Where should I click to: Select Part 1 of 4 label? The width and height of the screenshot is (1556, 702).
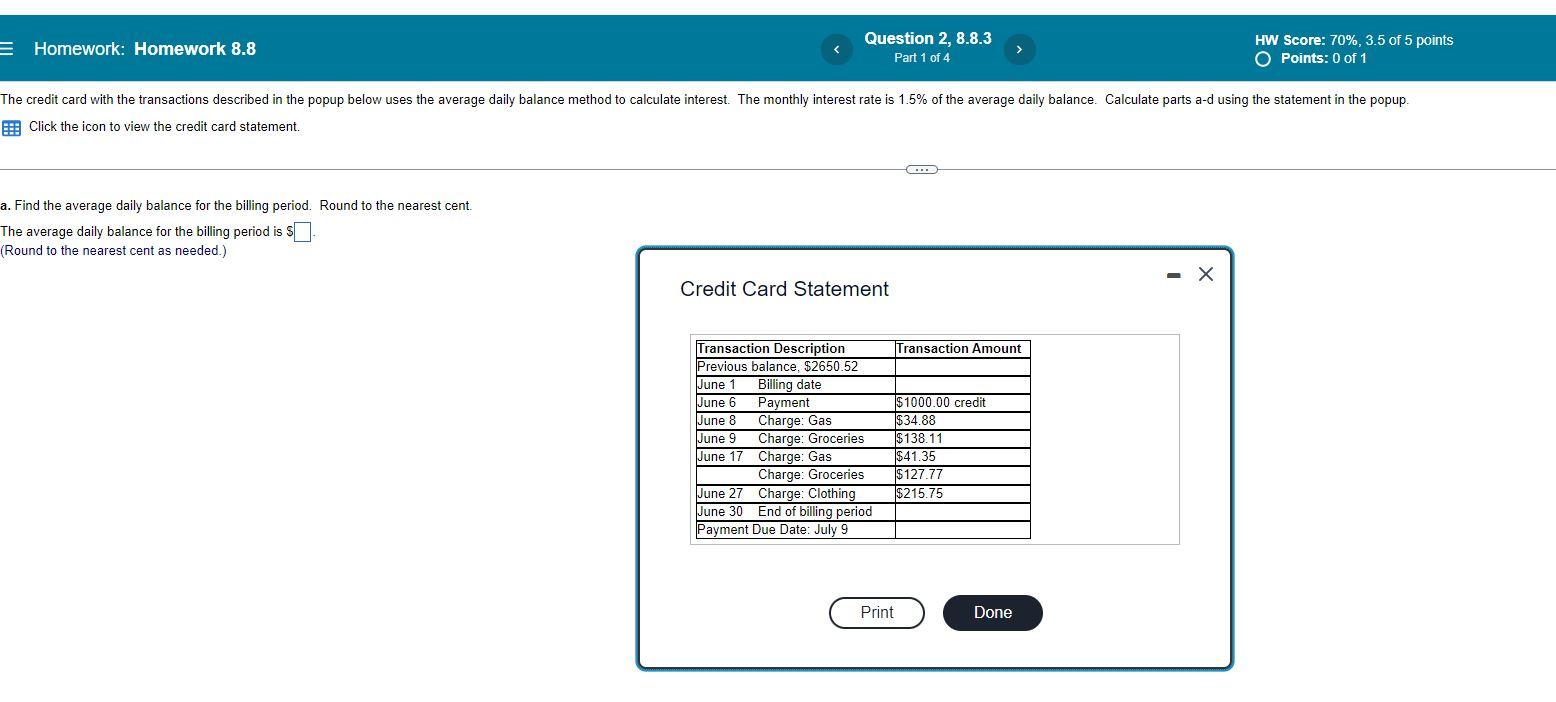click(x=921, y=57)
